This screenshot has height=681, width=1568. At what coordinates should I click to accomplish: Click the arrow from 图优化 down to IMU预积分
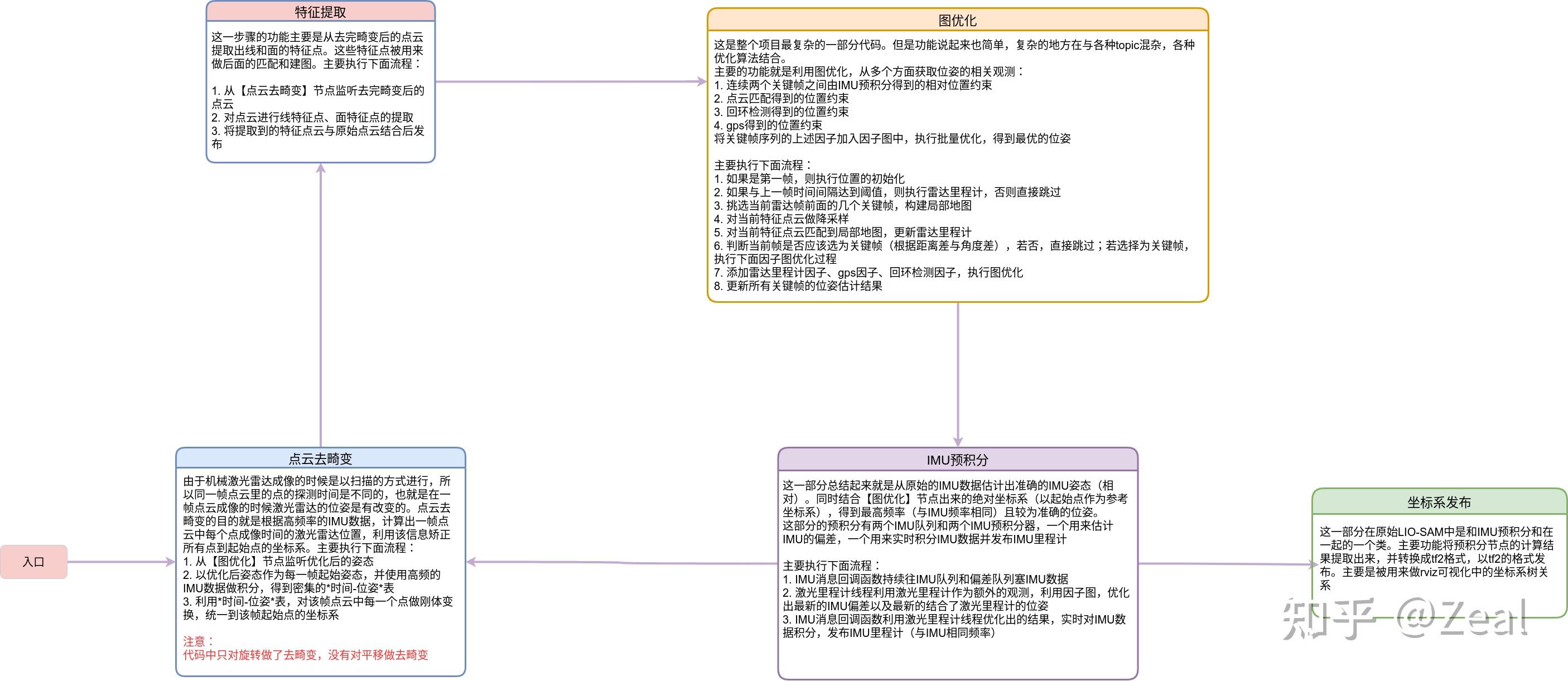957,374
